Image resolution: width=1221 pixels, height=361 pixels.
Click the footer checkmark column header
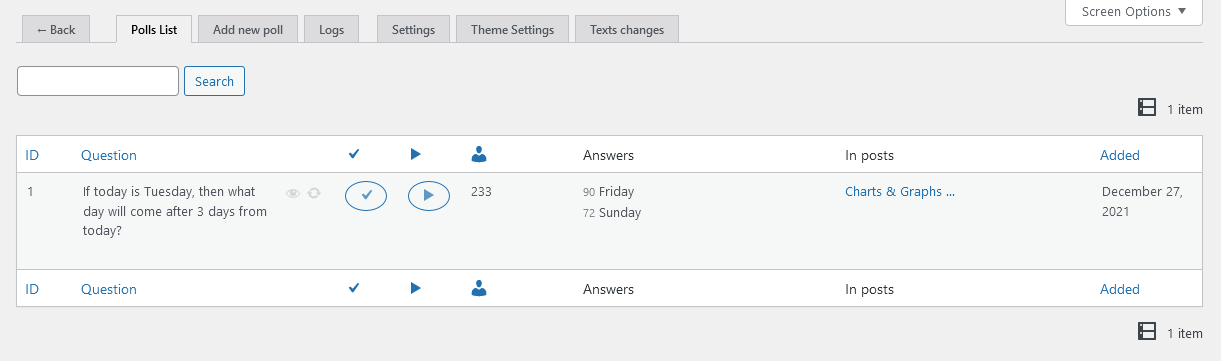(x=353, y=288)
